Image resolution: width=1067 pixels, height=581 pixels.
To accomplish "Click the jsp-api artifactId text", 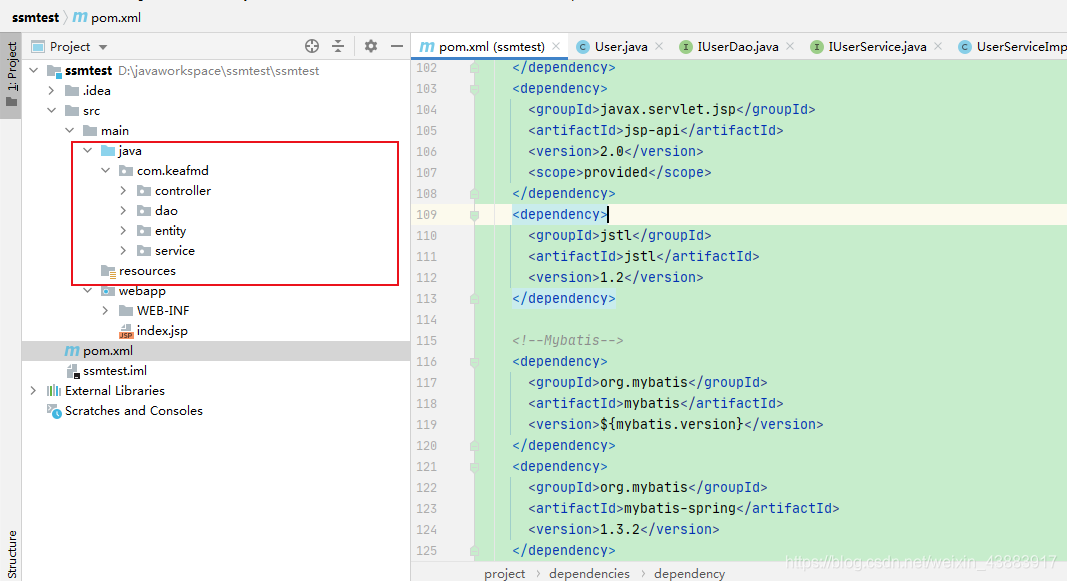I will coord(652,130).
